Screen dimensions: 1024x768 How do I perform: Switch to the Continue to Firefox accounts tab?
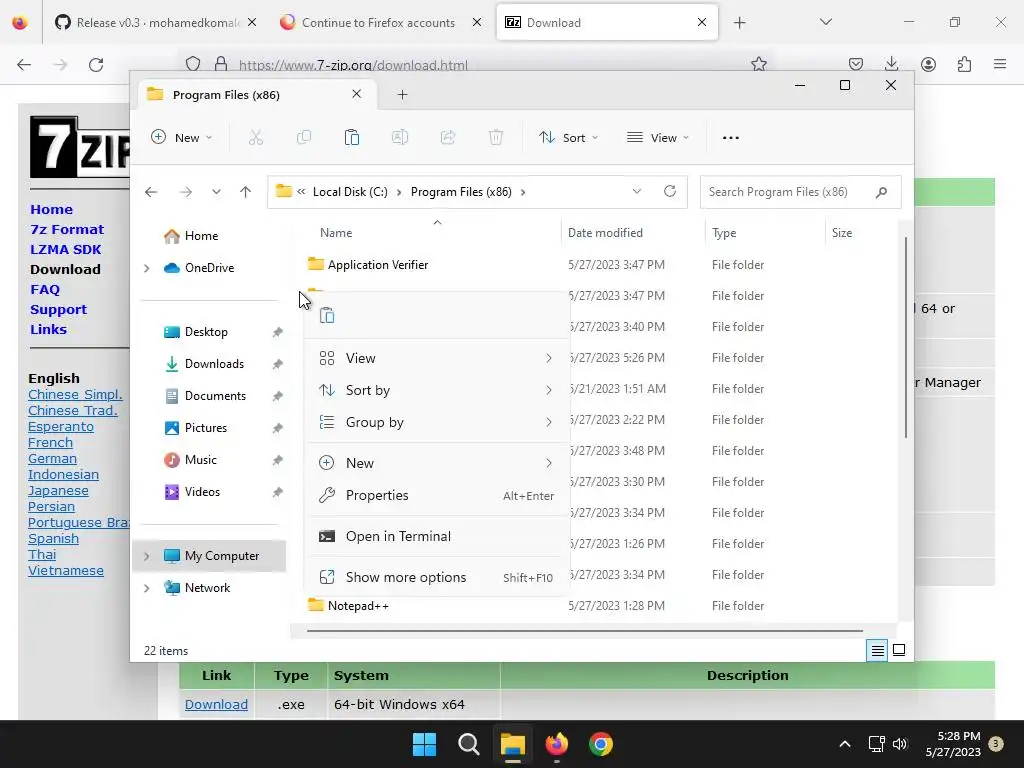click(380, 22)
